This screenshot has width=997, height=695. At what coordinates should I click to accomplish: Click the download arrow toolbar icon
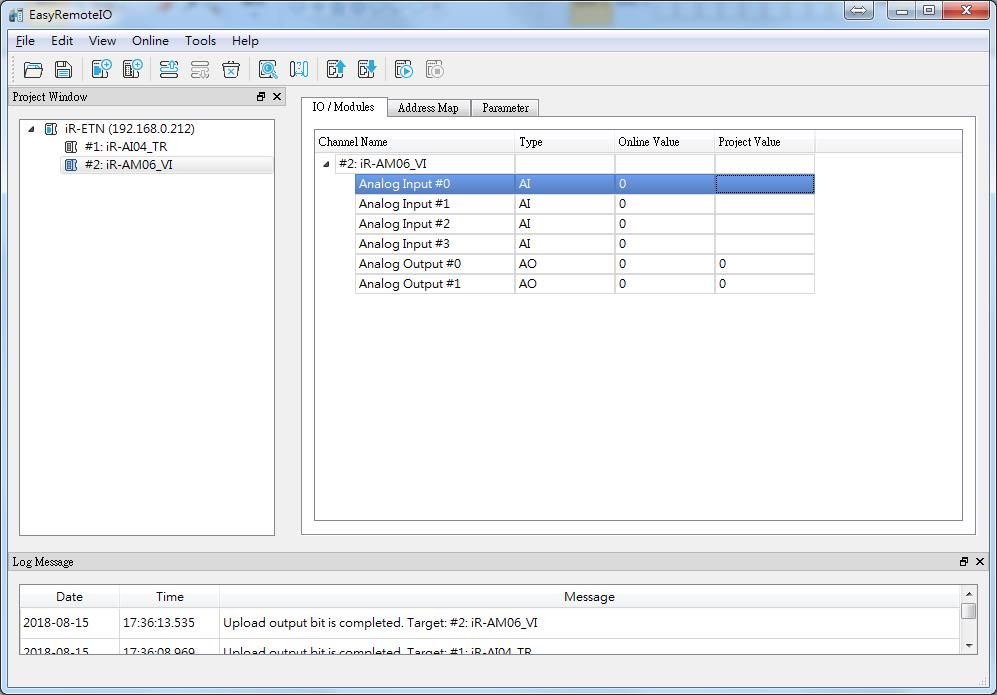(366, 69)
